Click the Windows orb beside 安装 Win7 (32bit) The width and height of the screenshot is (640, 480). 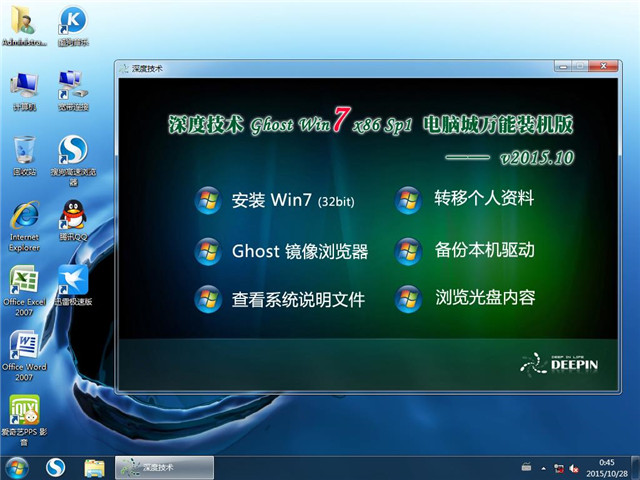[x=208, y=200]
